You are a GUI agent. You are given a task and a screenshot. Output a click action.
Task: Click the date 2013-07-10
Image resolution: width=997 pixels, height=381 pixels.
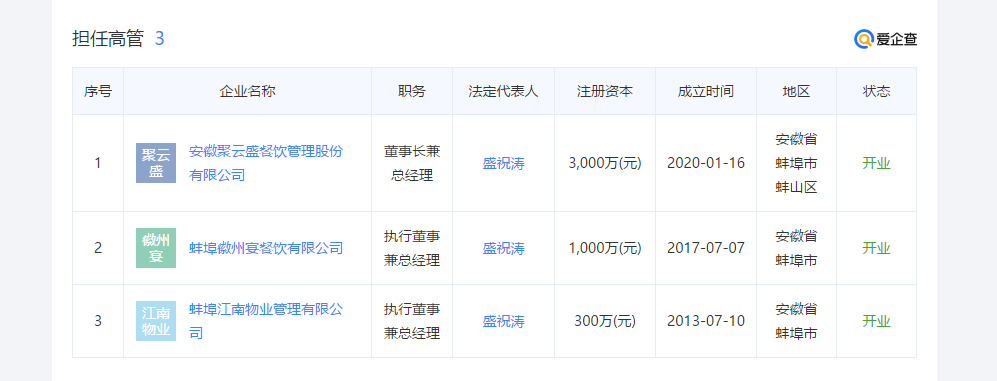point(706,321)
